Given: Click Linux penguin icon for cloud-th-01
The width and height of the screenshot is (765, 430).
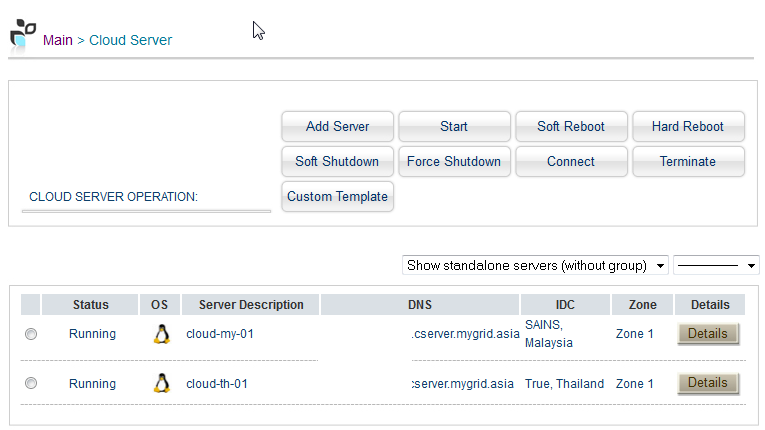Looking at the screenshot, I should [161, 383].
